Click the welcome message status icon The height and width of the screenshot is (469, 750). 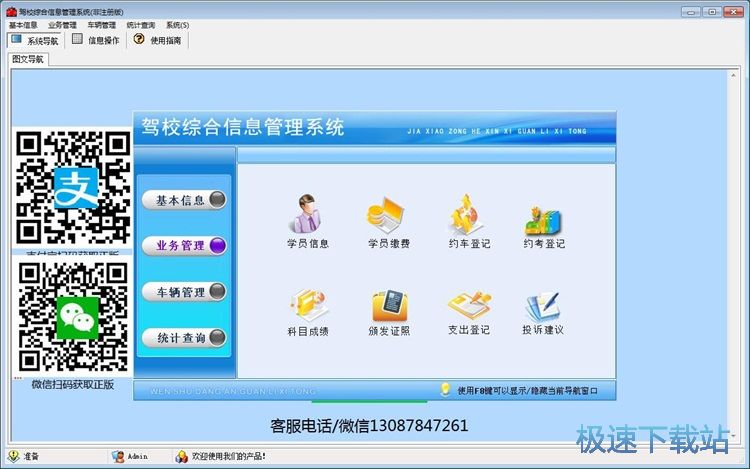click(x=181, y=457)
